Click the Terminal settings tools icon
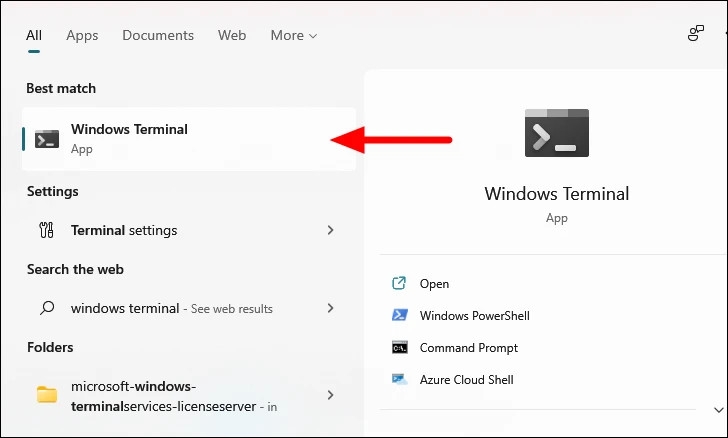This screenshot has width=728, height=438. pos(46,230)
